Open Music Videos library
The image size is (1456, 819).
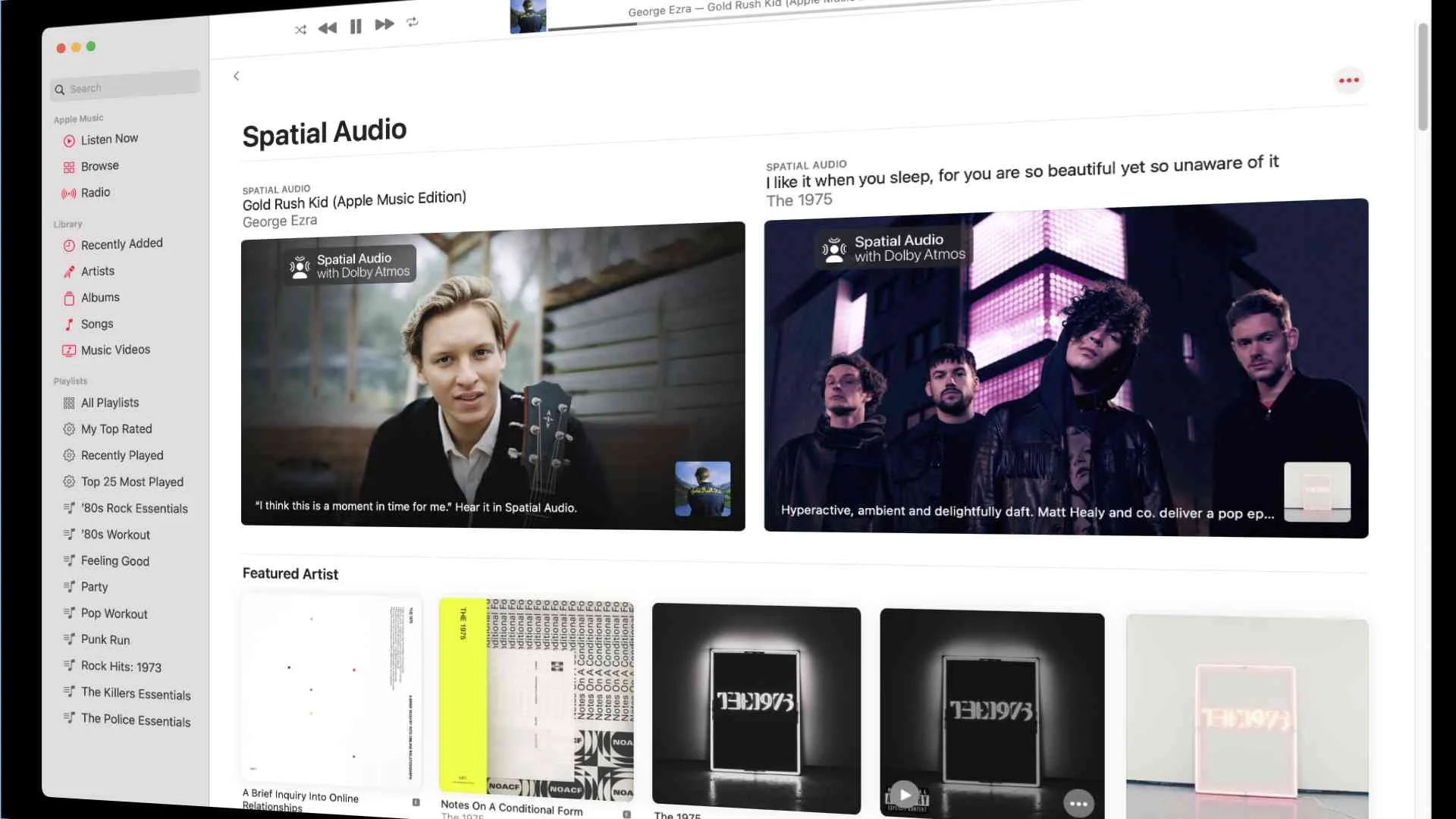pyautogui.click(x=115, y=350)
